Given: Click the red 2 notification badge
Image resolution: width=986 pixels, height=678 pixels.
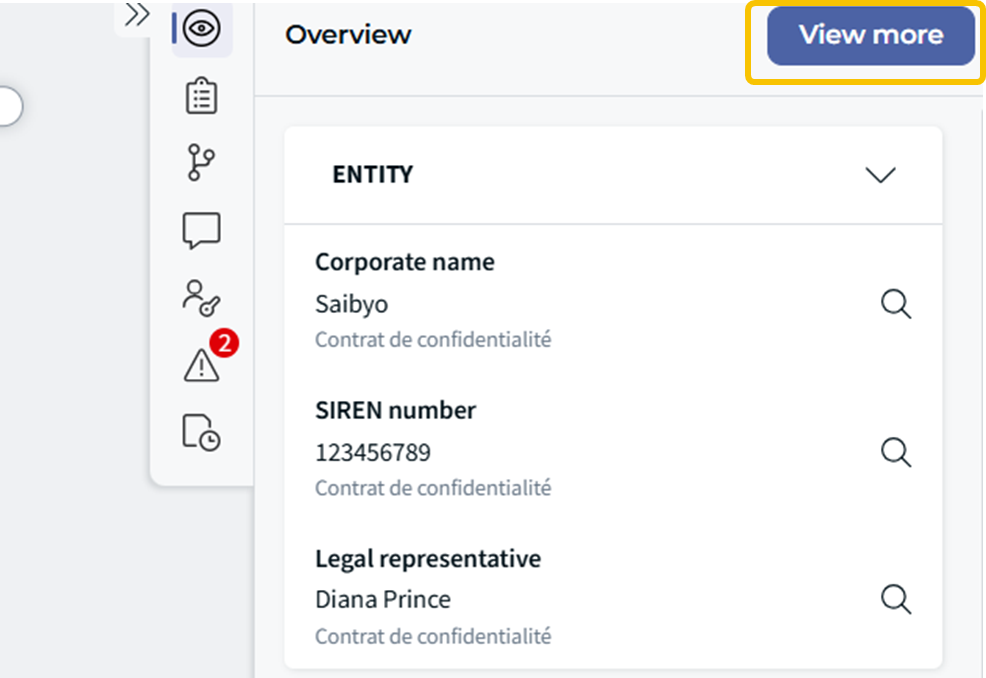Looking at the screenshot, I should point(224,344).
